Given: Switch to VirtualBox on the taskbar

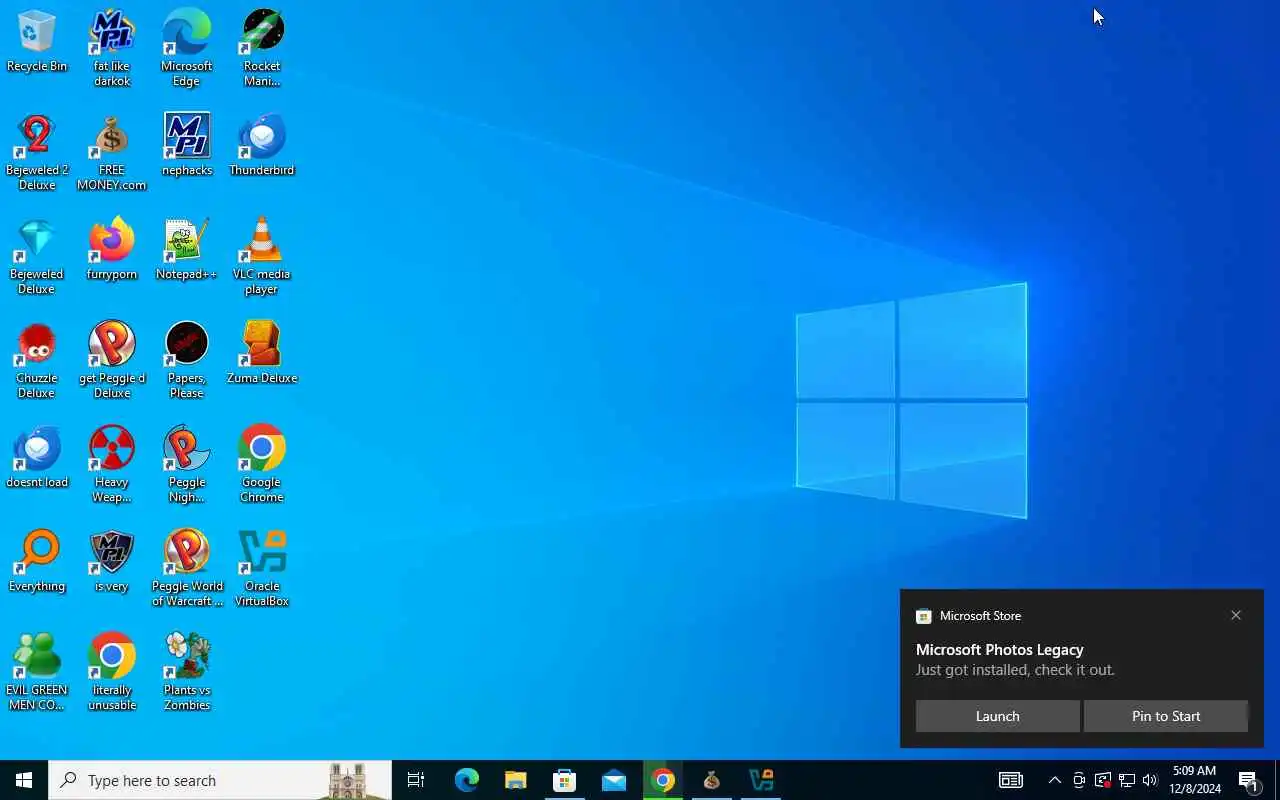Looking at the screenshot, I should point(761,780).
